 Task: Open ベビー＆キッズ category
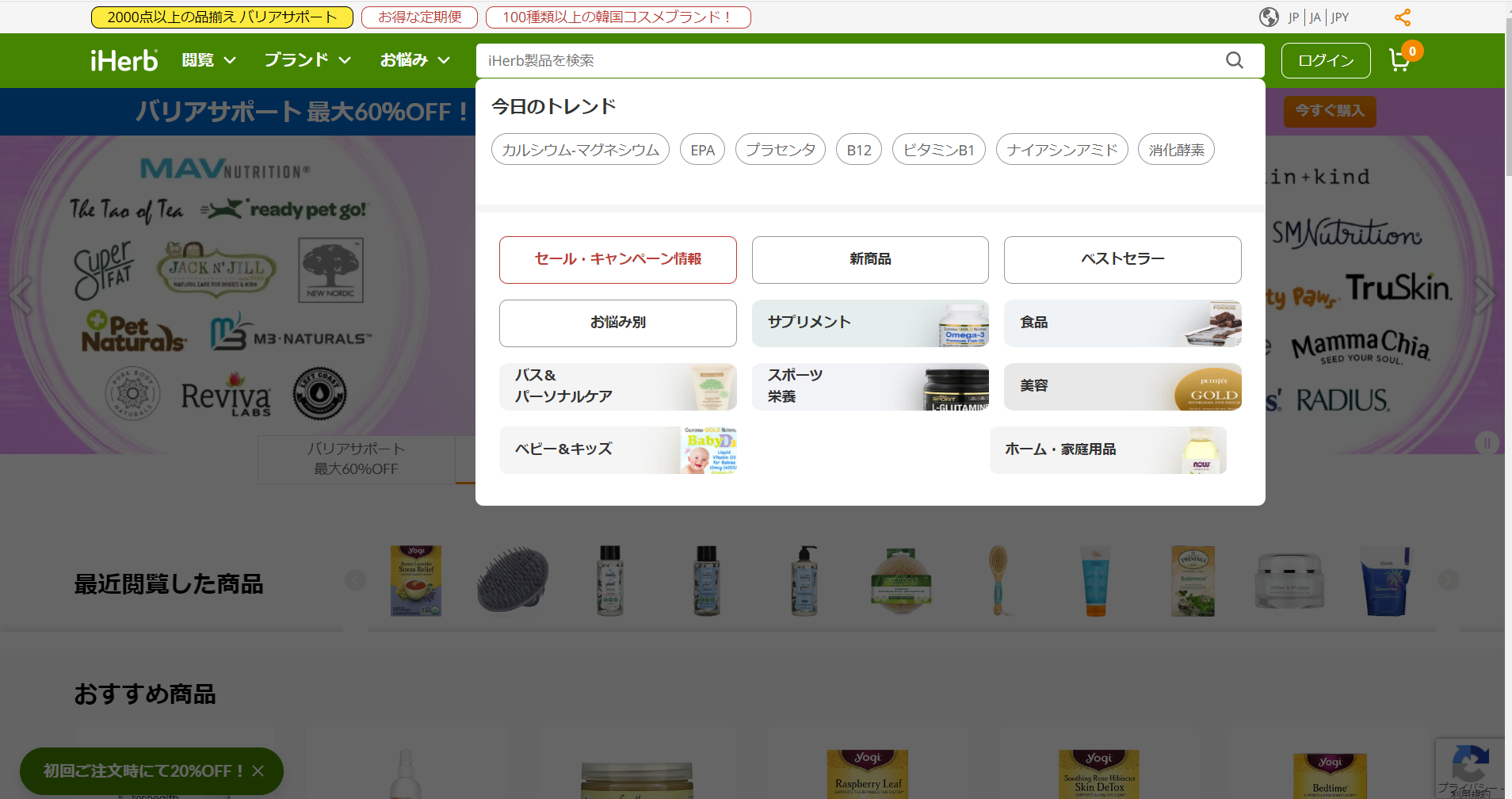coord(618,449)
